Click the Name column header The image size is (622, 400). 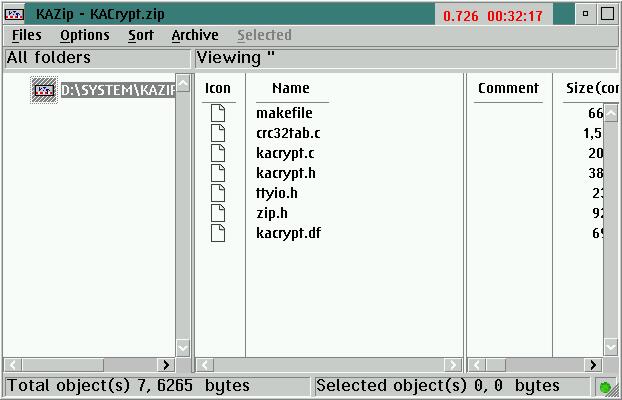(x=291, y=88)
